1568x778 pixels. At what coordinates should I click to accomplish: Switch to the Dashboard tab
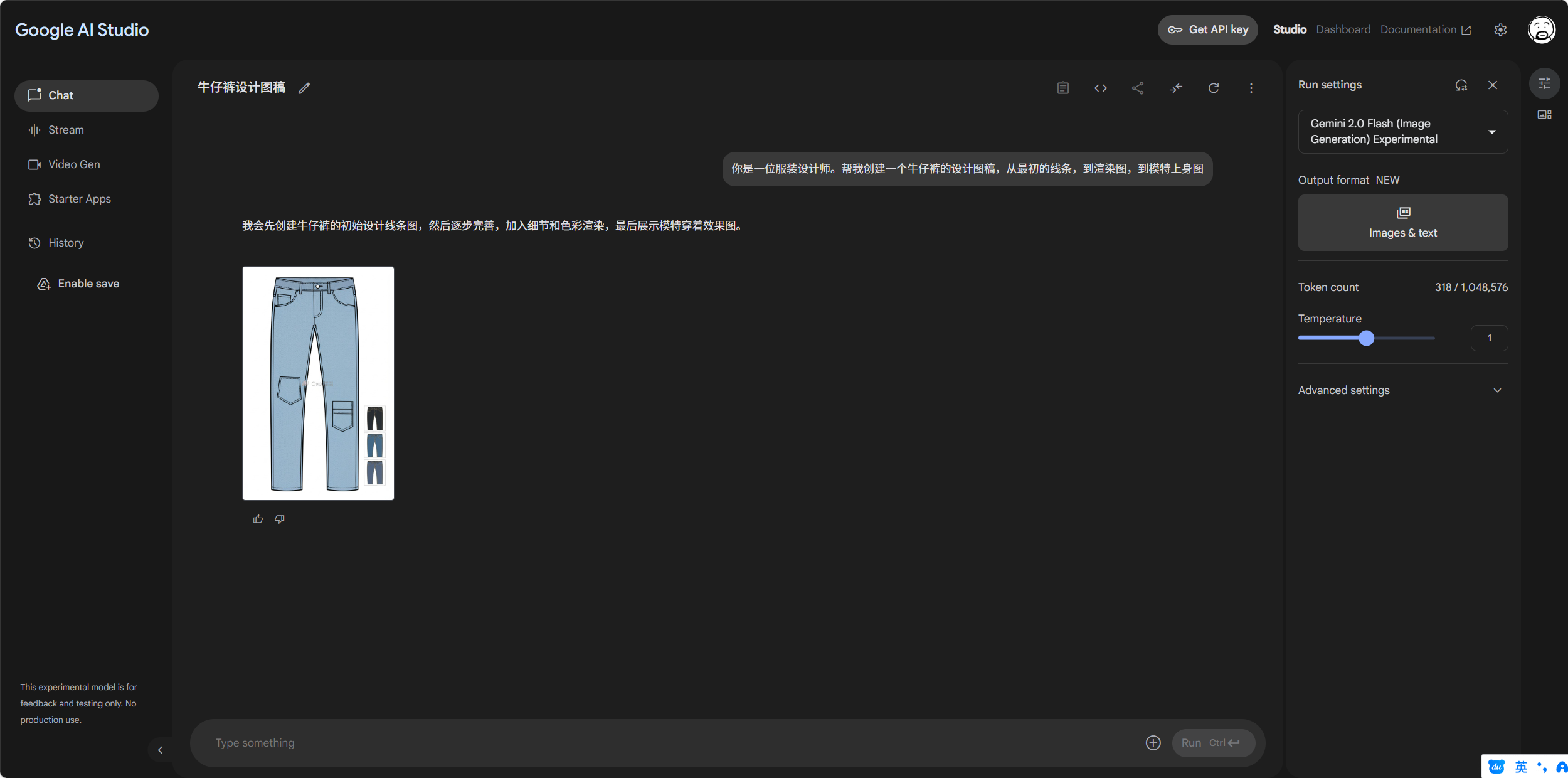tap(1343, 29)
